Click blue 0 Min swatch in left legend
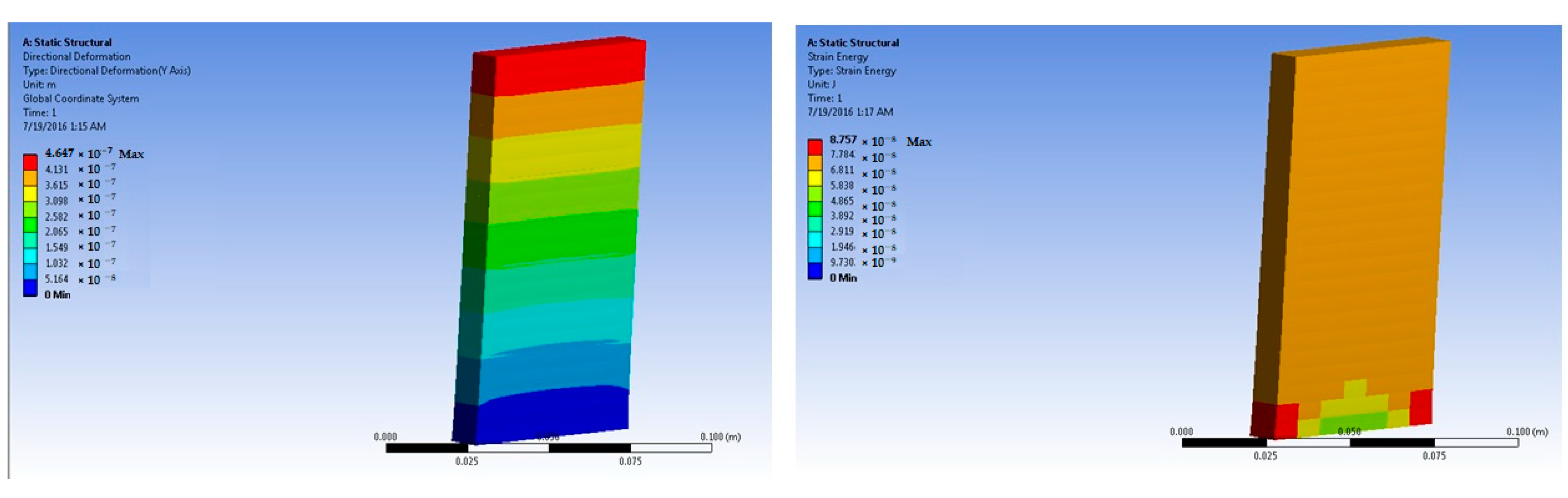The image size is (1568, 498). 30,288
